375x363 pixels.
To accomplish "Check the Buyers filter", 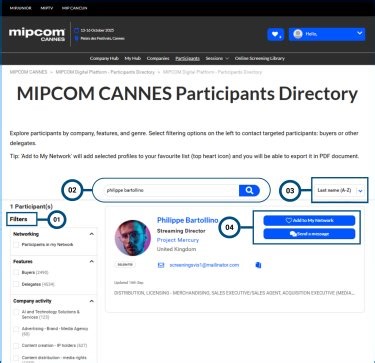I will 16,273.
